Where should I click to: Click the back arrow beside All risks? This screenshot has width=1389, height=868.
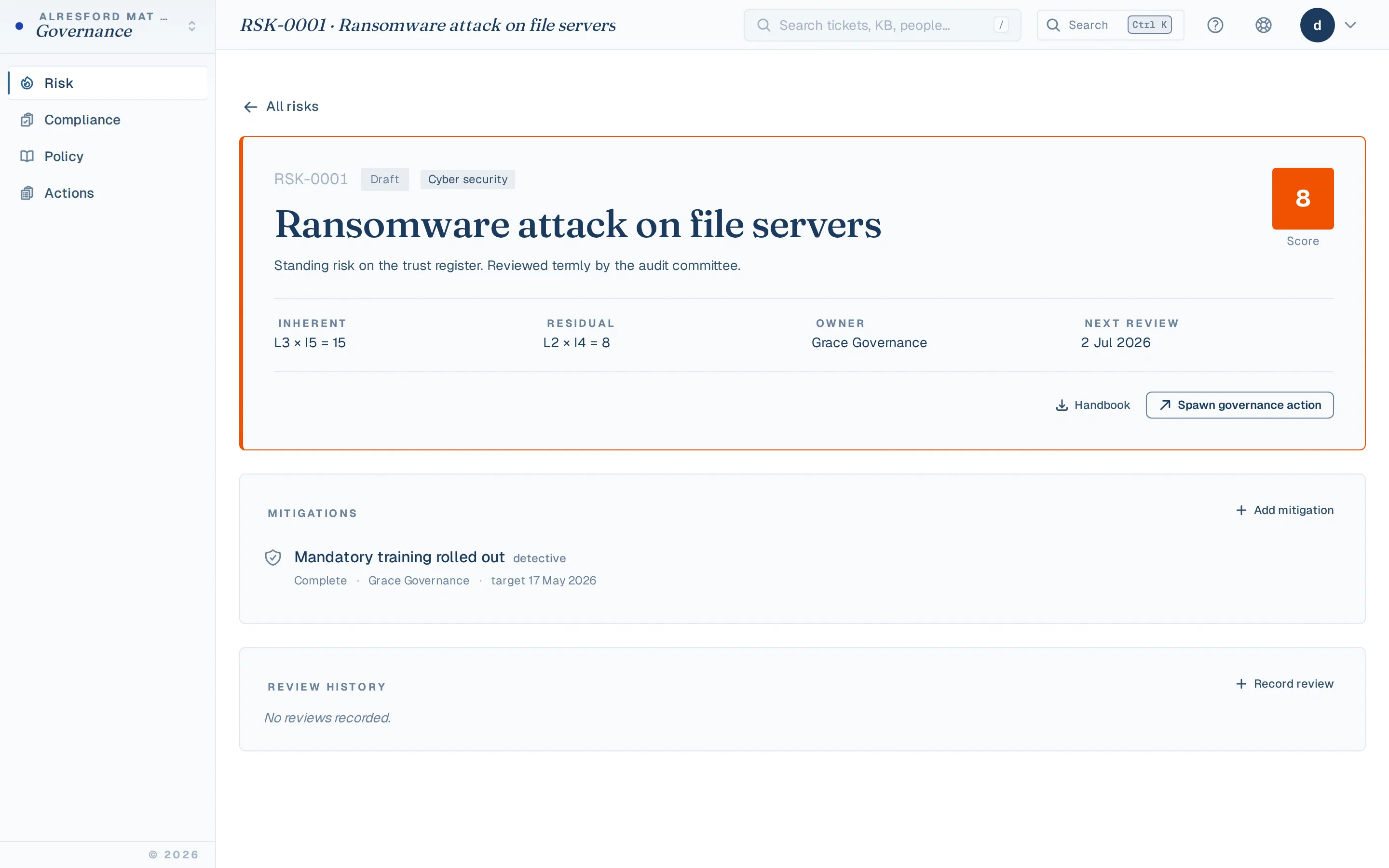pos(250,107)
